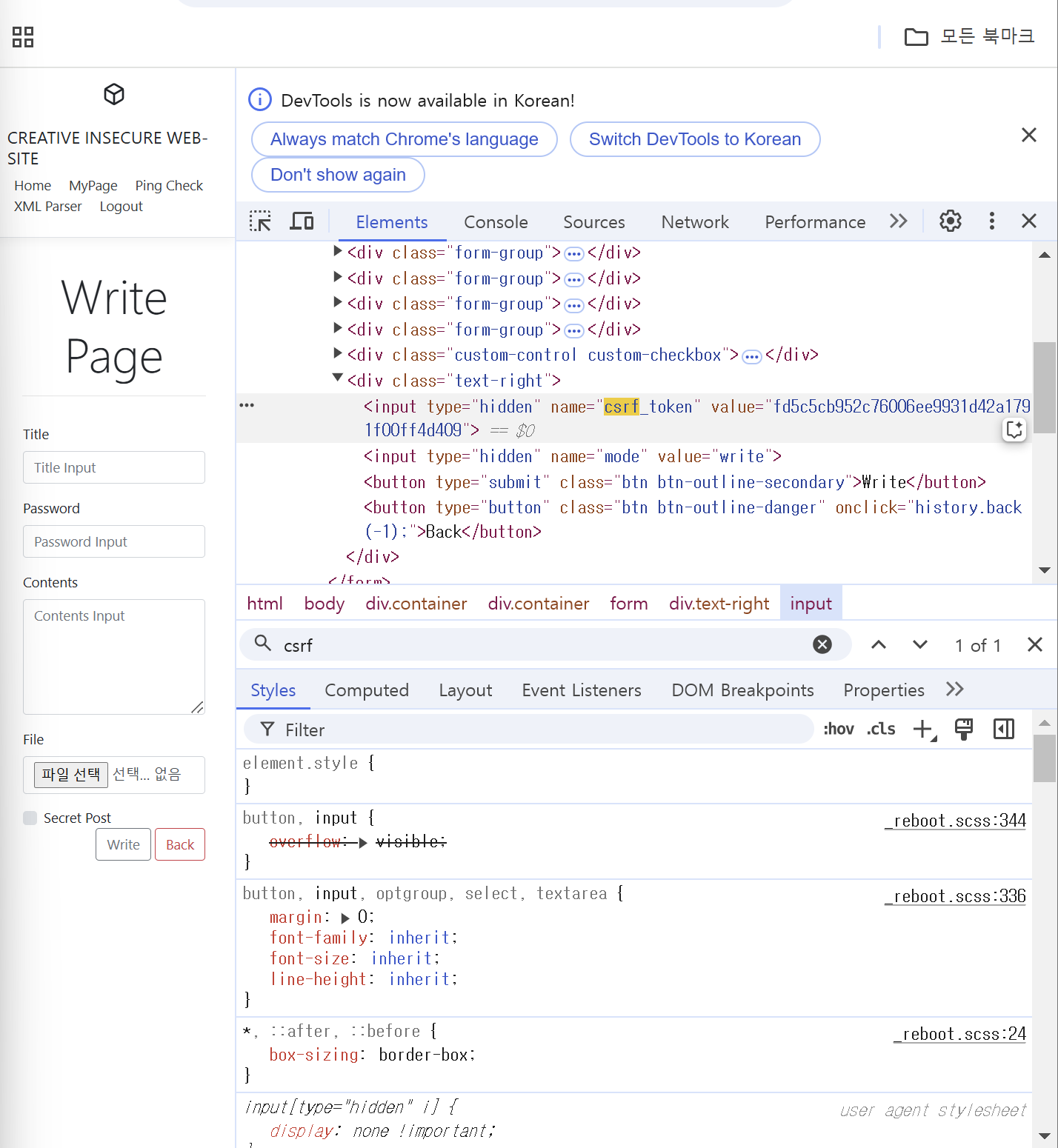Click the search magnifier icon
Viewport: 1058px width, 1148px height.
pos(262,643)
